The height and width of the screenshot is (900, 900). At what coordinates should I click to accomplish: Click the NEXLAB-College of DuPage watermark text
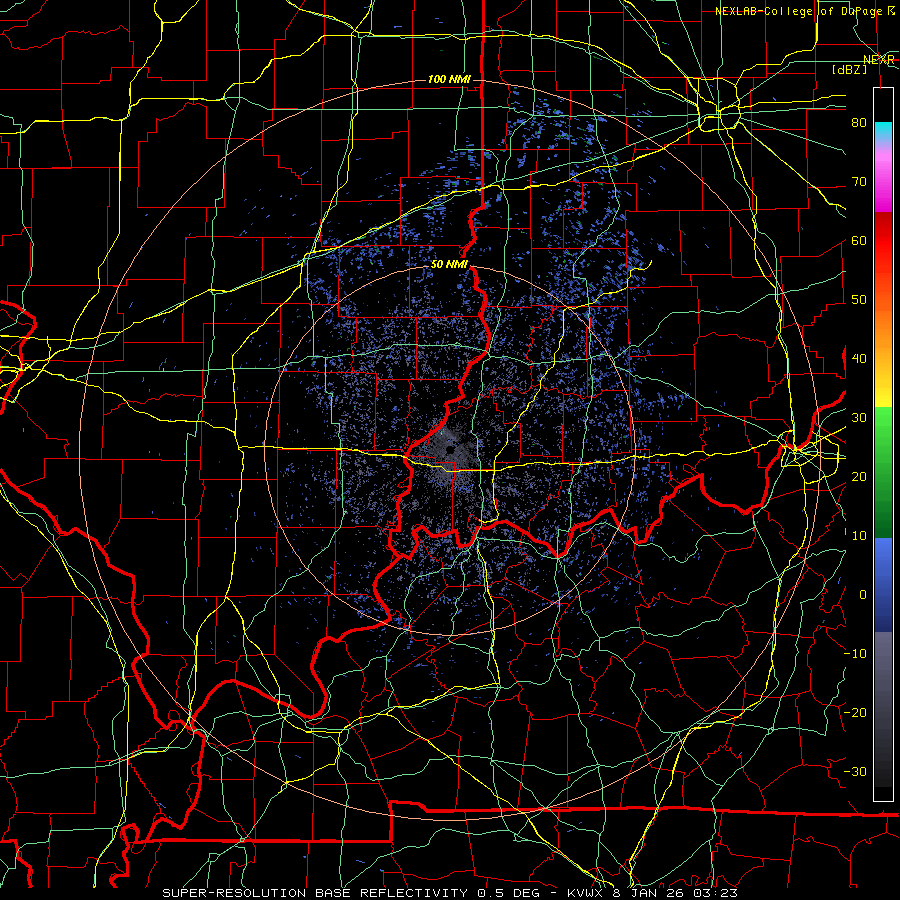804,11
